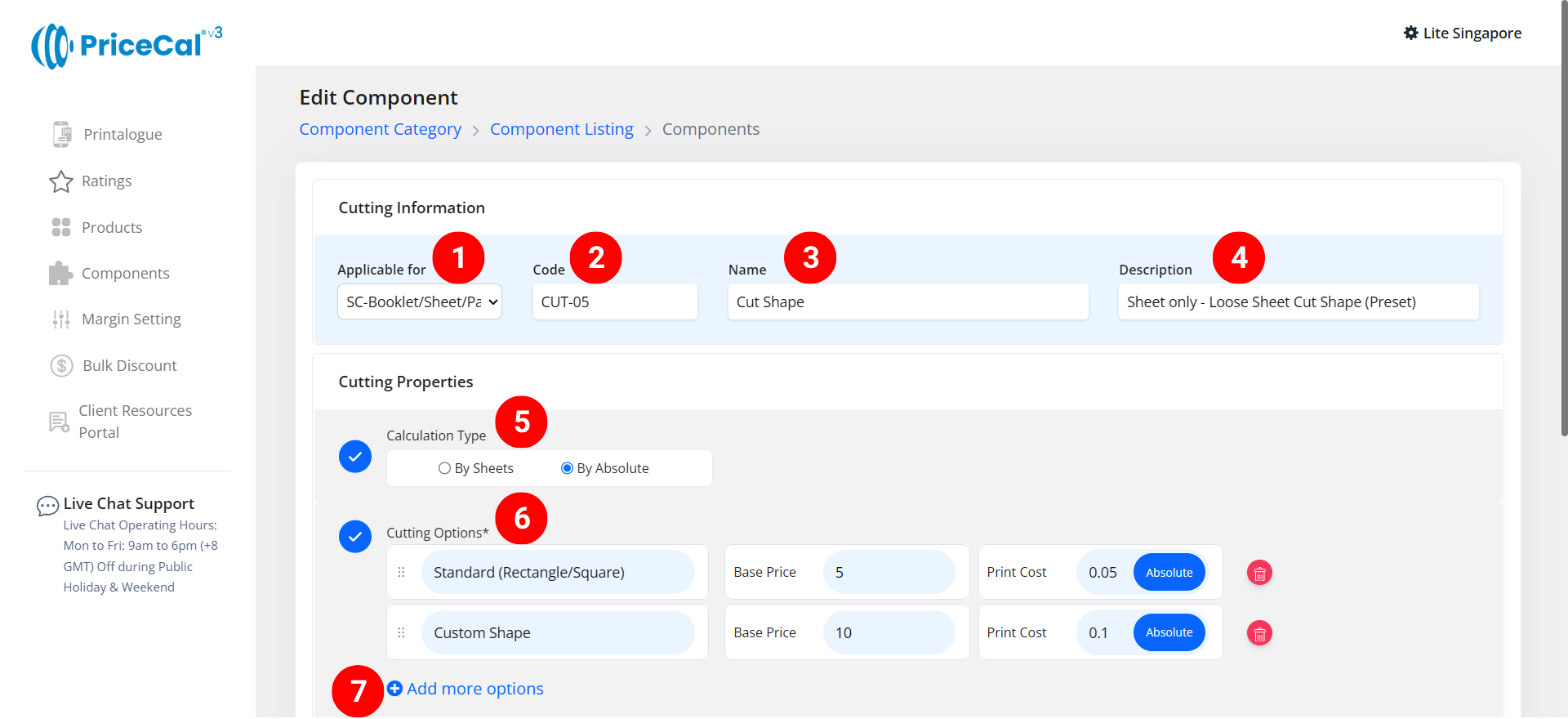1568x719 pixels.
Task: Open Margin Setting sliders icon
Action: tap(61, 319)
